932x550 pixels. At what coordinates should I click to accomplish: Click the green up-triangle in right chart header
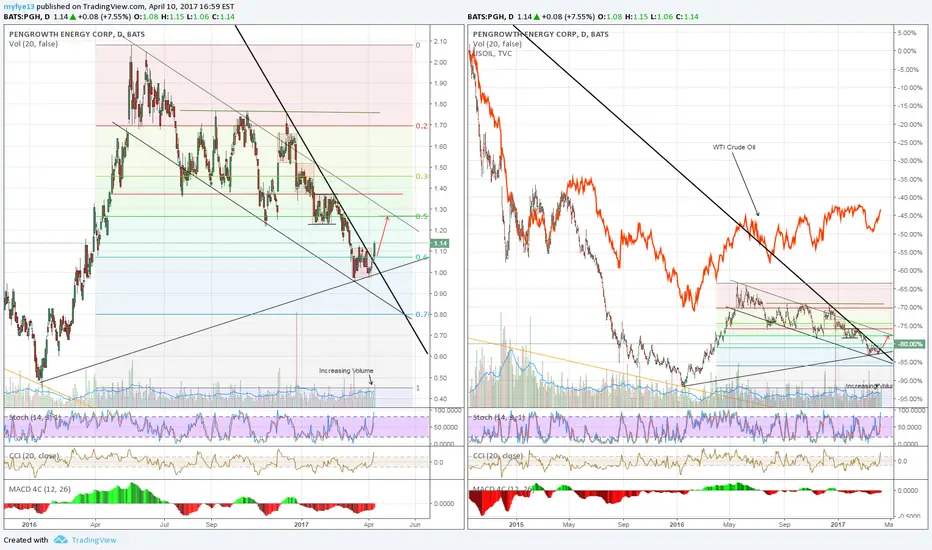click(x=537, y=17)
